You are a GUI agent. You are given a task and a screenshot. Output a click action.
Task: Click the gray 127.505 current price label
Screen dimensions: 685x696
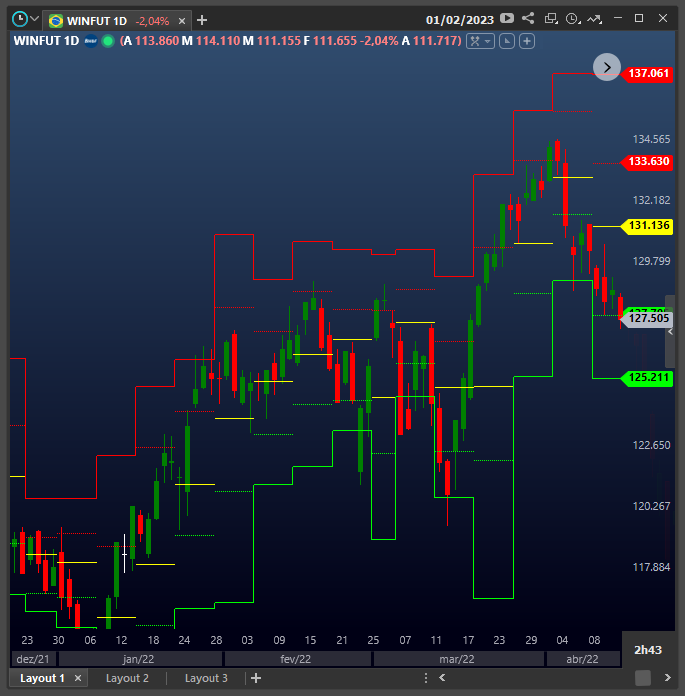coord(648,318)
